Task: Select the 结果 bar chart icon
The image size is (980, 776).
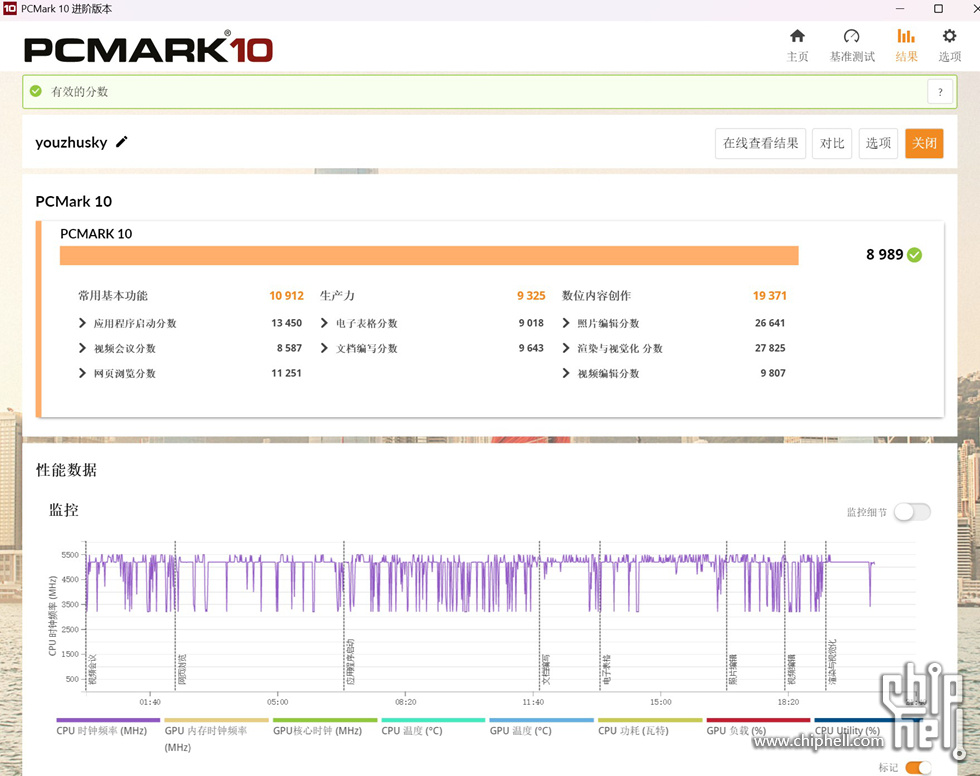Action: point(906,36)
